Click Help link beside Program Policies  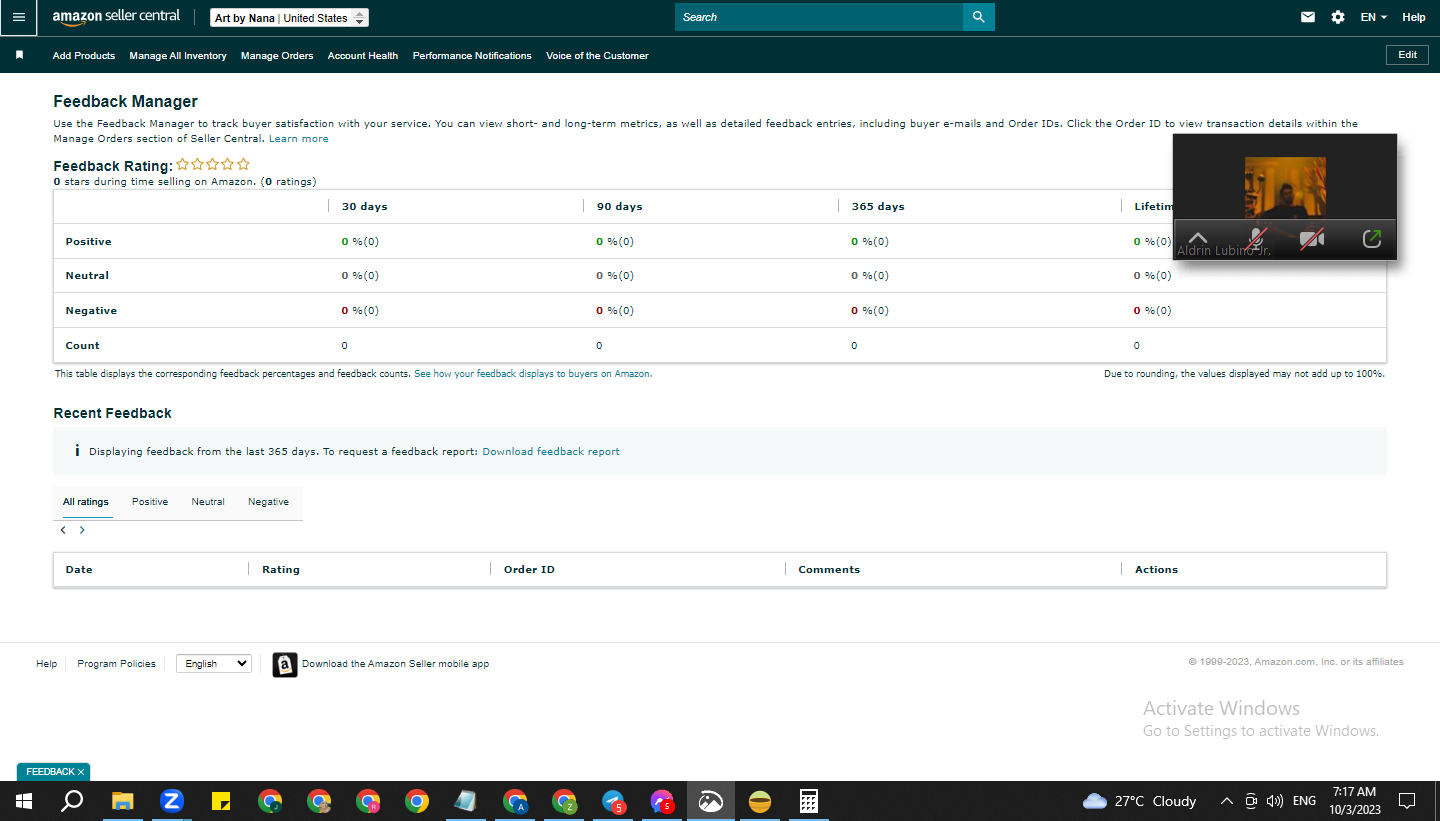[47, 664]
